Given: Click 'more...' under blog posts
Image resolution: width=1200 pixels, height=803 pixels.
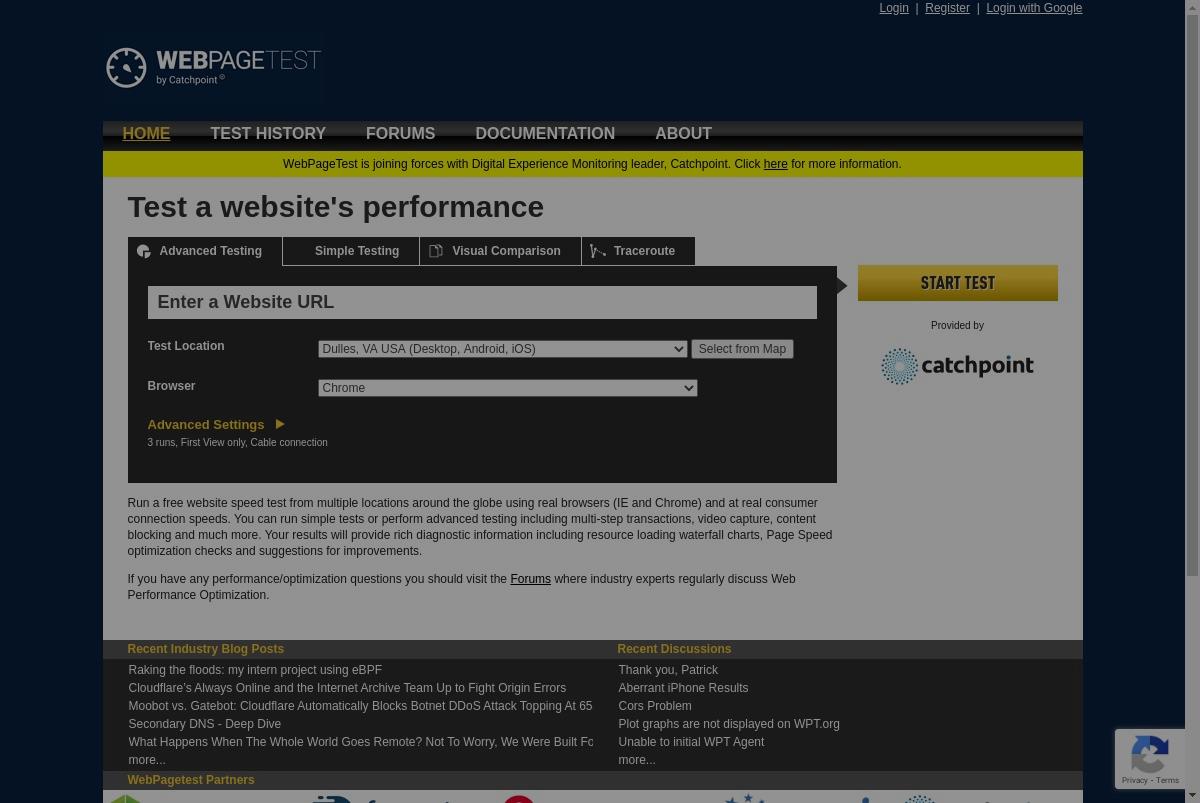Looking at the screenshot, I should coord(147,760).
